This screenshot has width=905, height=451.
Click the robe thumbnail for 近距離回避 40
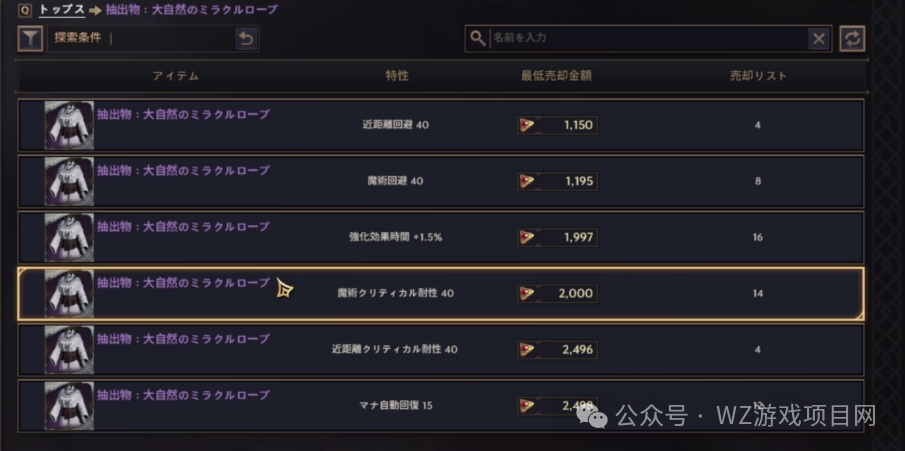tap(69, 125)
